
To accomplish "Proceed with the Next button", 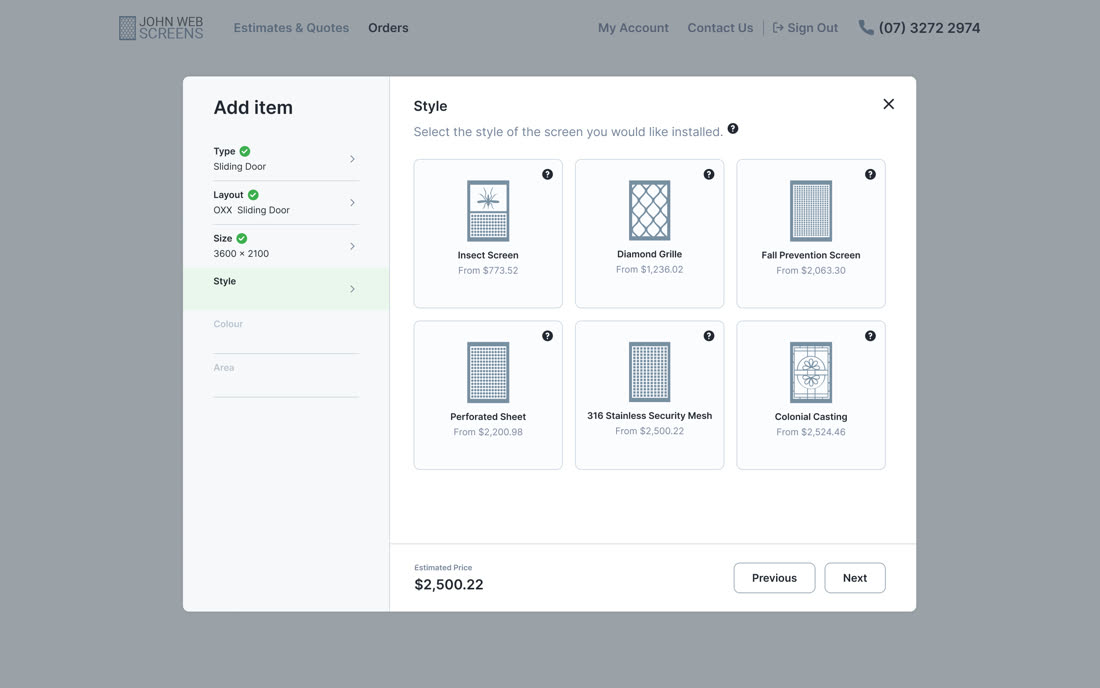I will [x=854, y=578].
